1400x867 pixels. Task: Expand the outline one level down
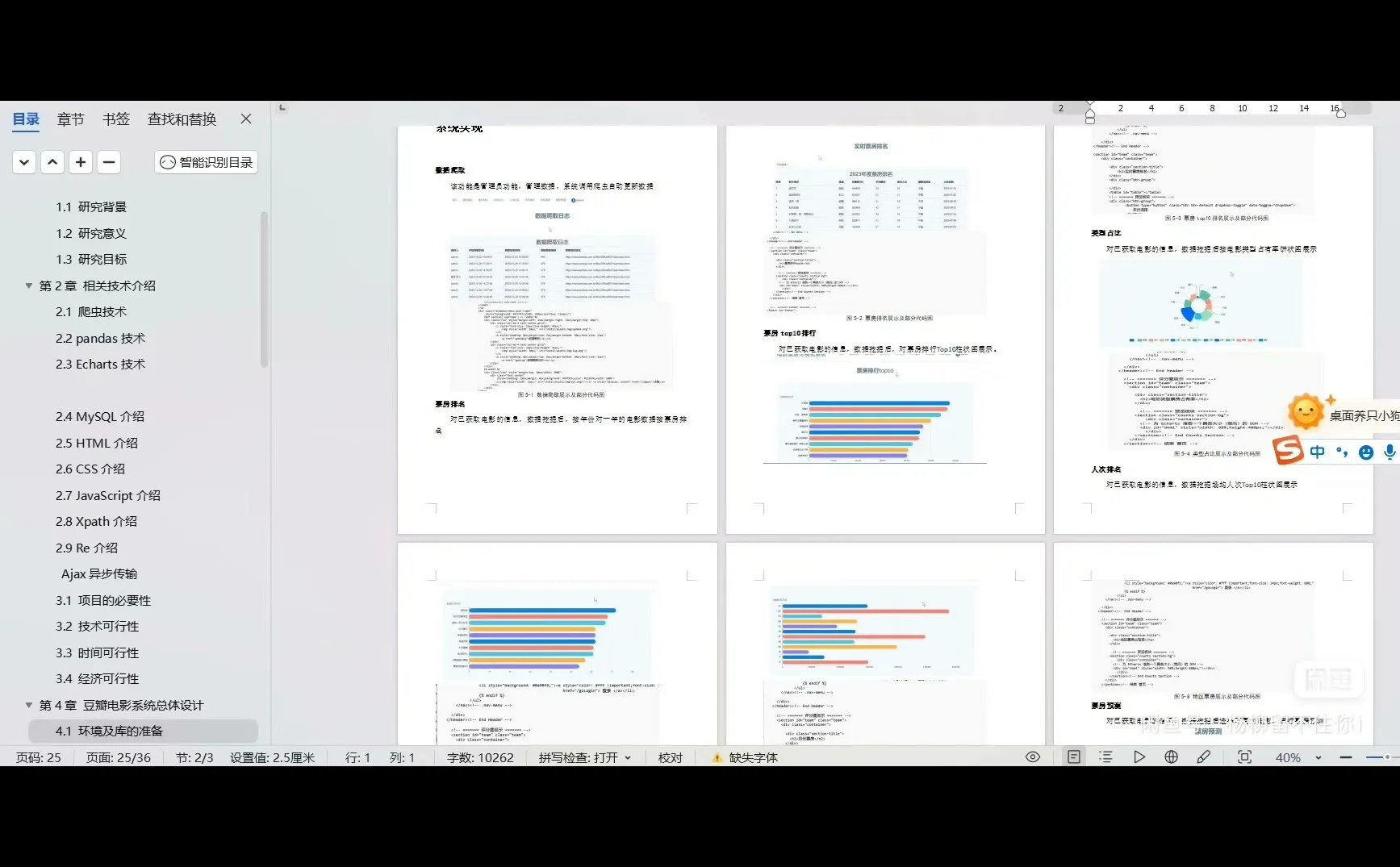(x=24, y=162)
